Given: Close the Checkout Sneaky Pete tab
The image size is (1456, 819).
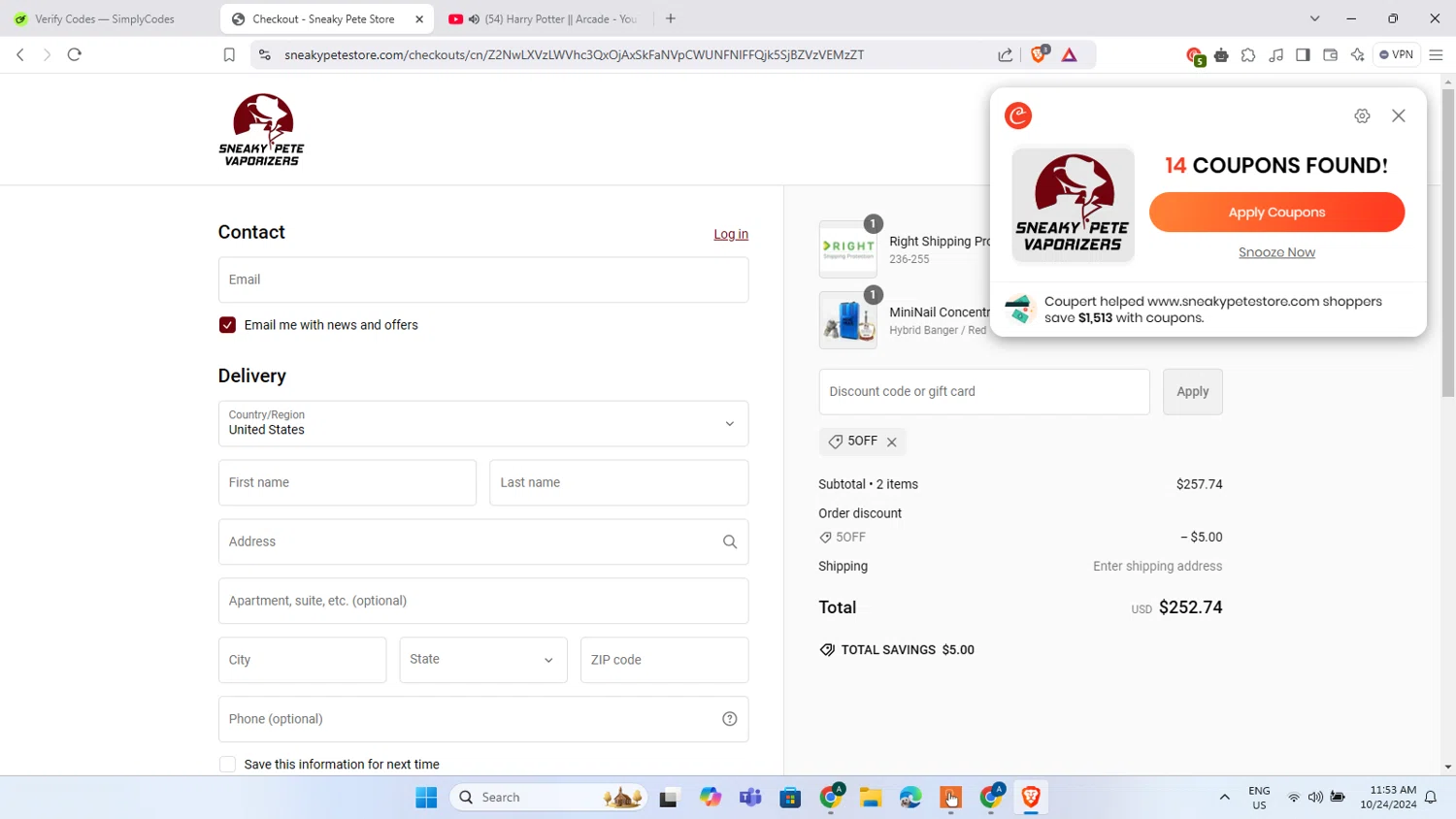Looking at the screenshot, I should click(419, 18).
